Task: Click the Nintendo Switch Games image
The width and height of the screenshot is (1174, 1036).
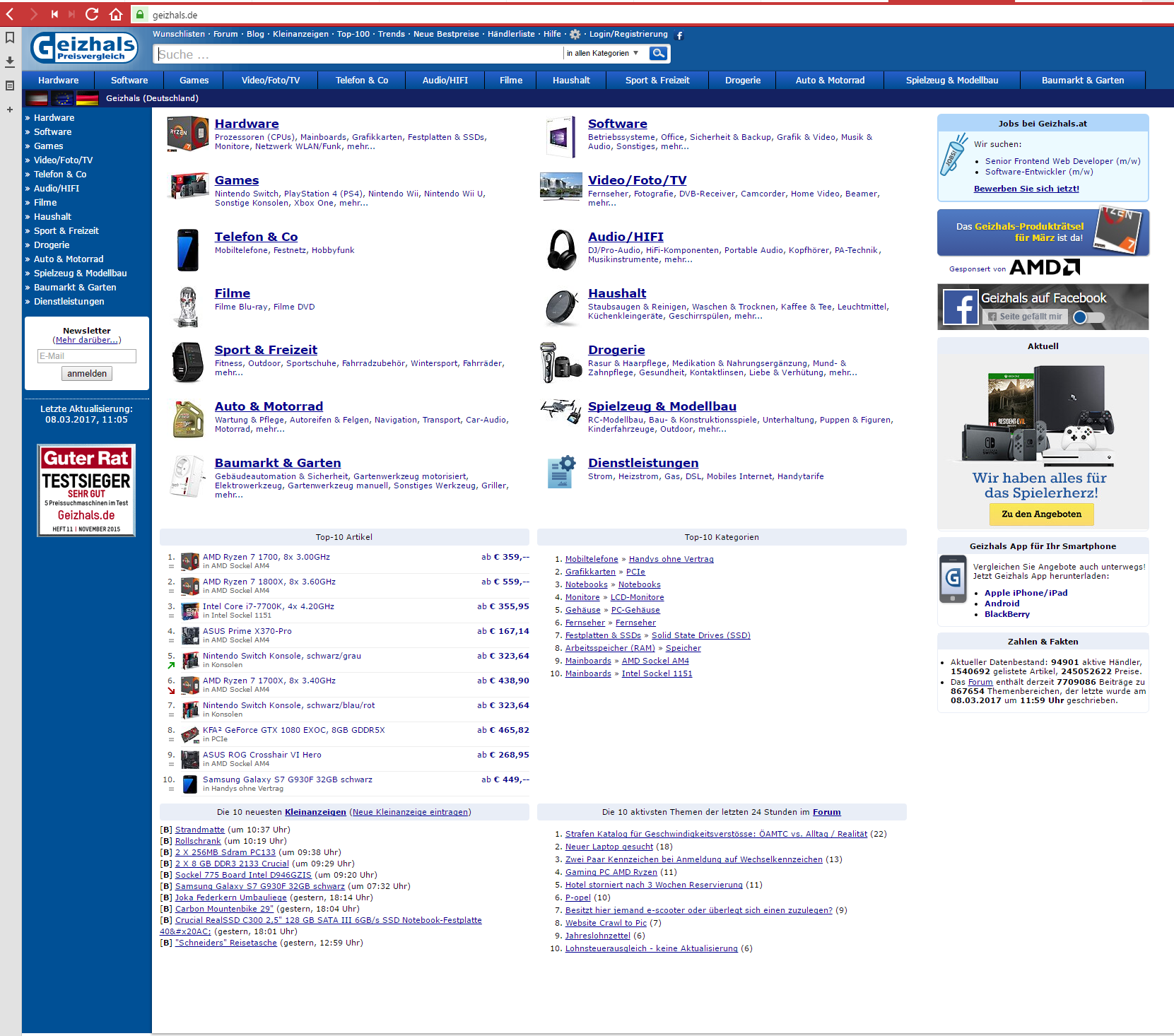Action: pos(189,186)
